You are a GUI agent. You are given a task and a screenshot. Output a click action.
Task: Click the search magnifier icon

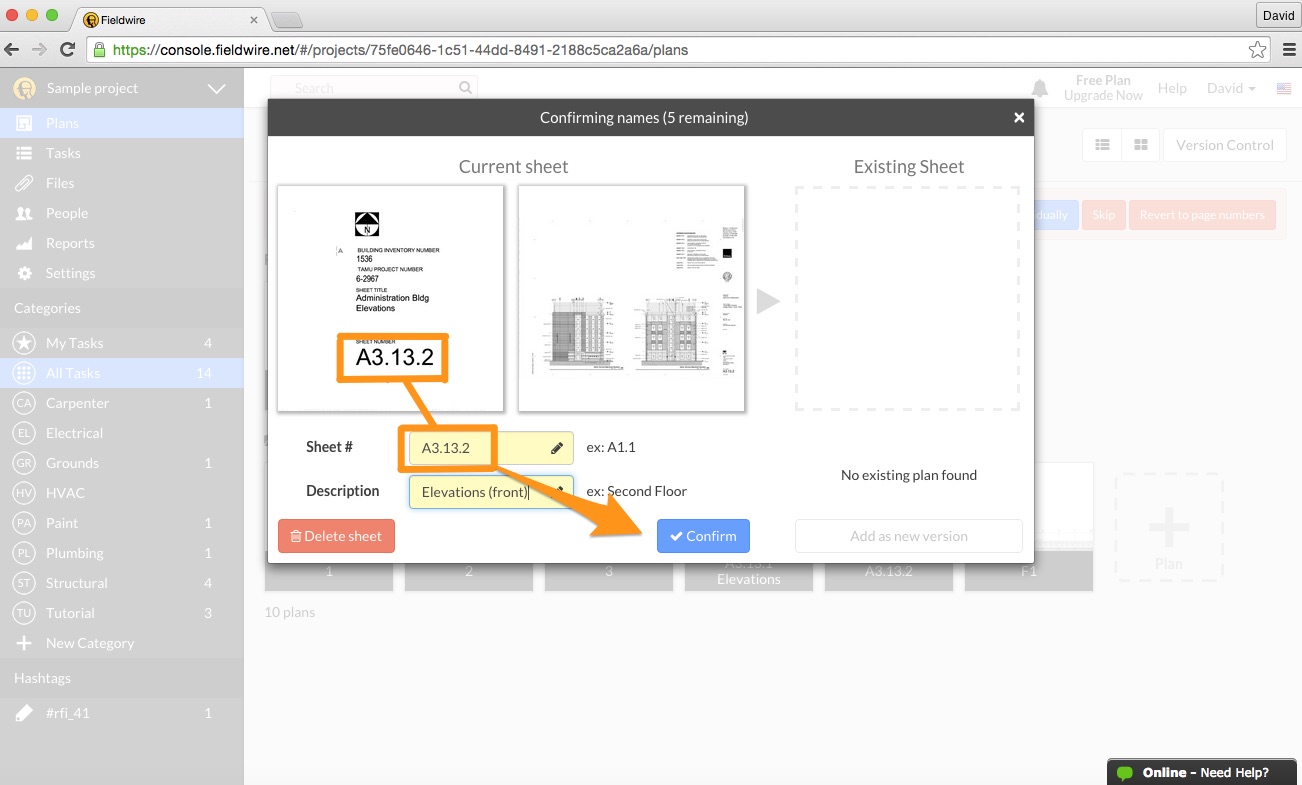pos(465,88)
